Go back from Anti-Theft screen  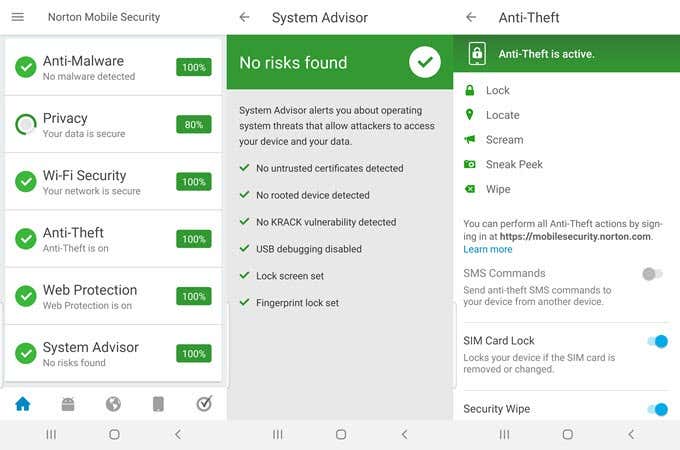click(471, 17)
